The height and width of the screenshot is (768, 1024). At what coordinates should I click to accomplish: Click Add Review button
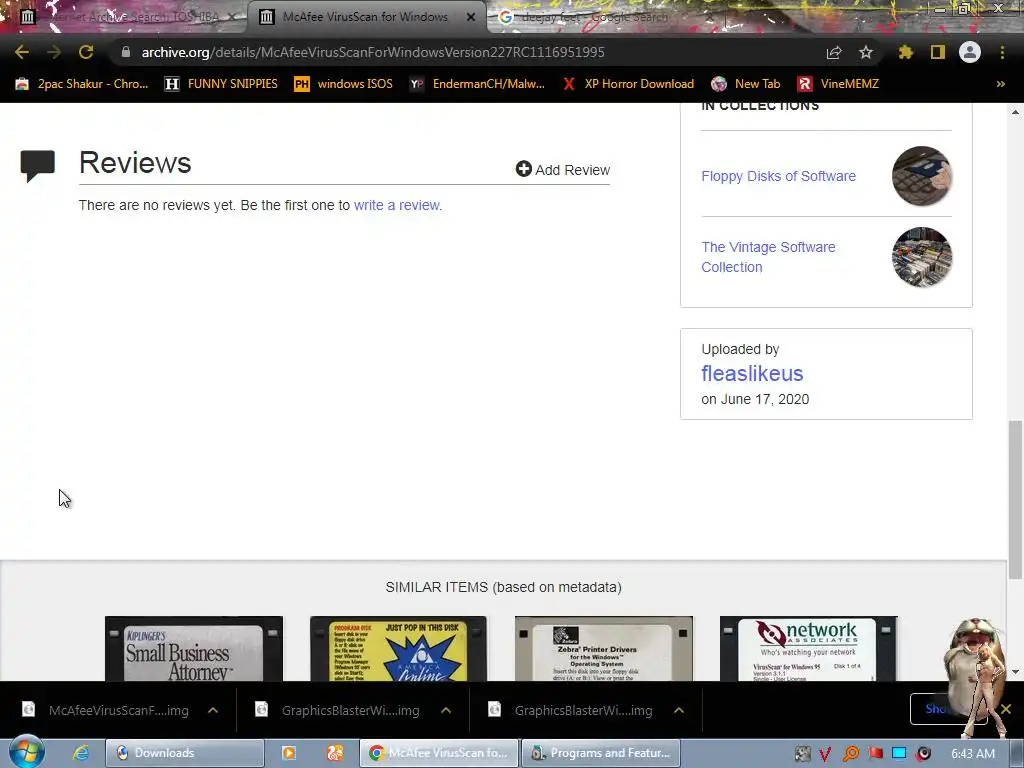563,170
